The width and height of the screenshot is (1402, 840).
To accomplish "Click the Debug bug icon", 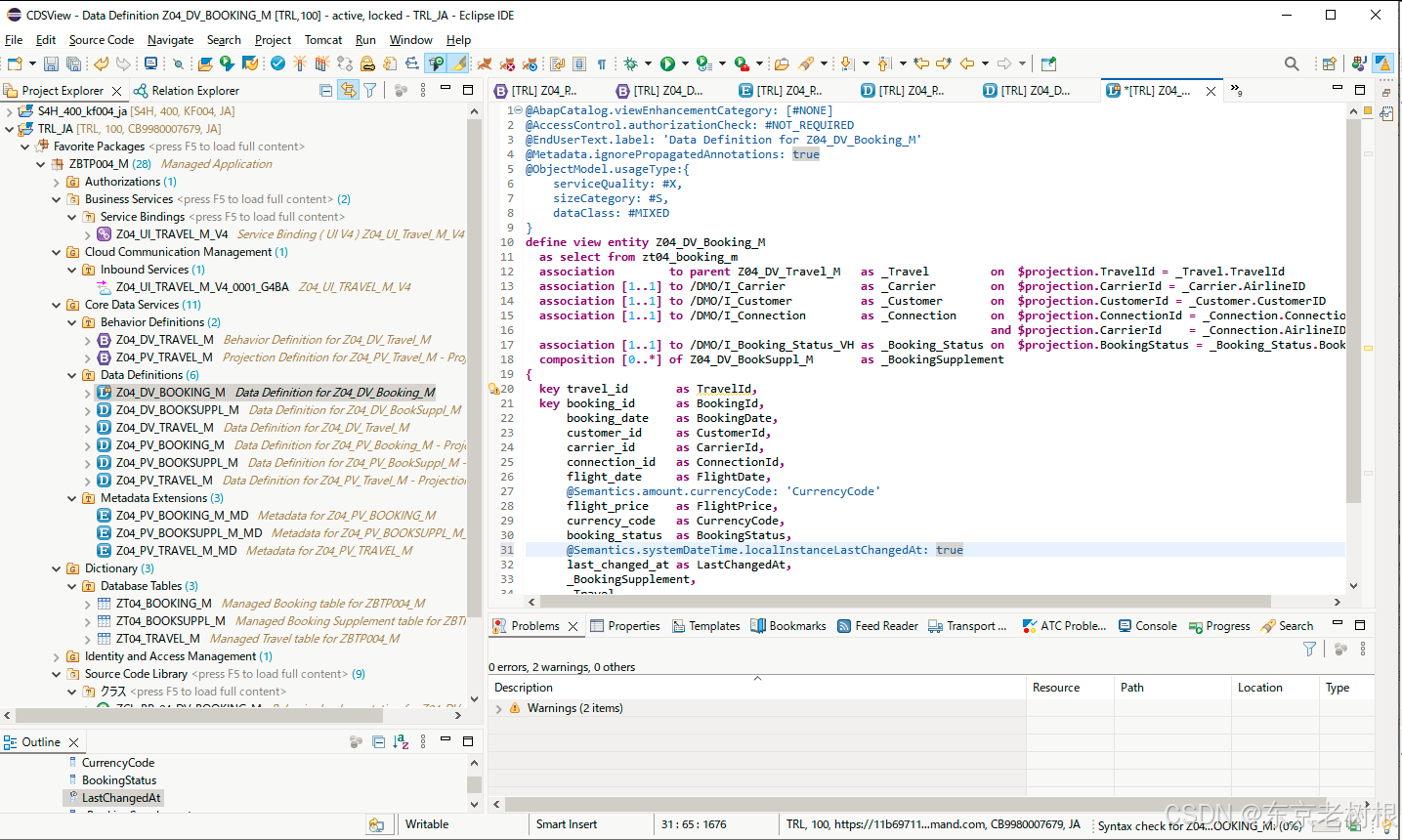I will [631, 64].
